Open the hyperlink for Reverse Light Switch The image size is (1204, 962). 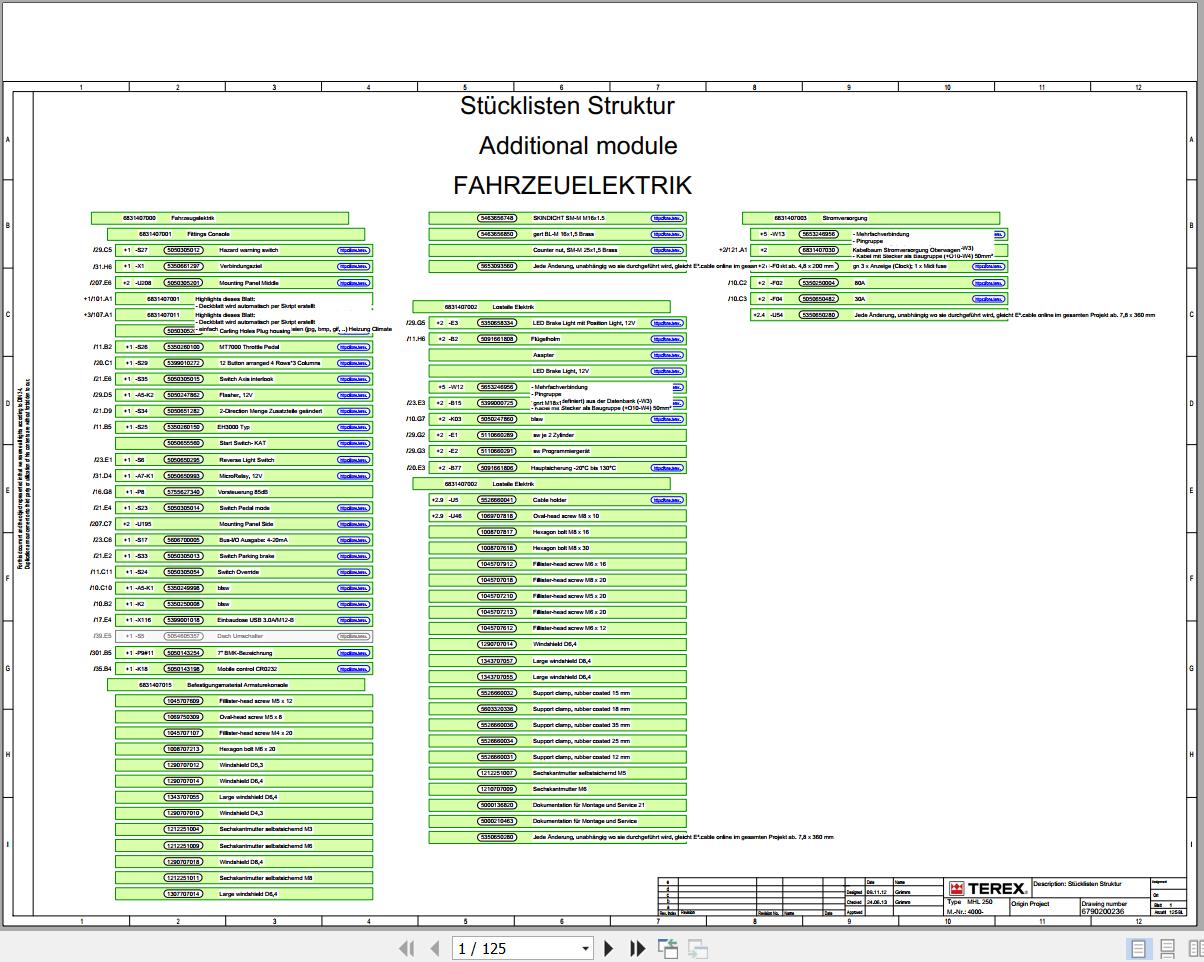coord(352,459)
